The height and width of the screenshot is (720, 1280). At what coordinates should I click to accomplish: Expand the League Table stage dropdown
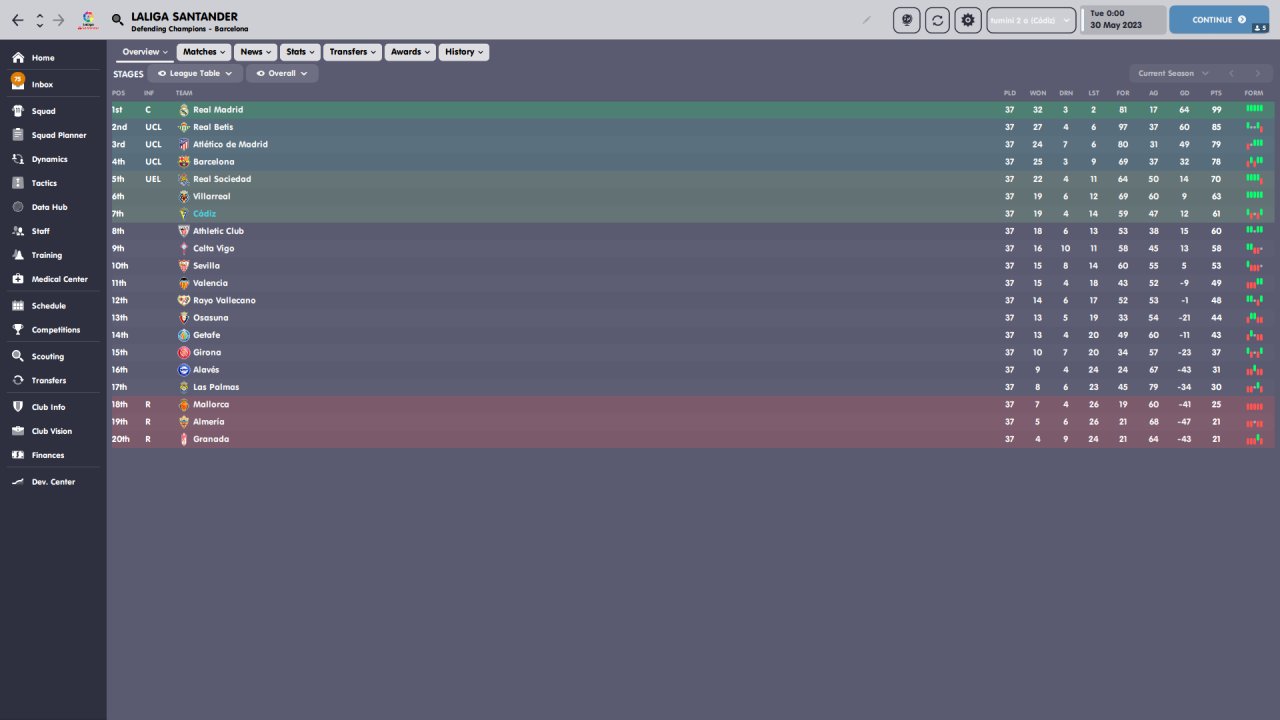click(x=195, y=74)
